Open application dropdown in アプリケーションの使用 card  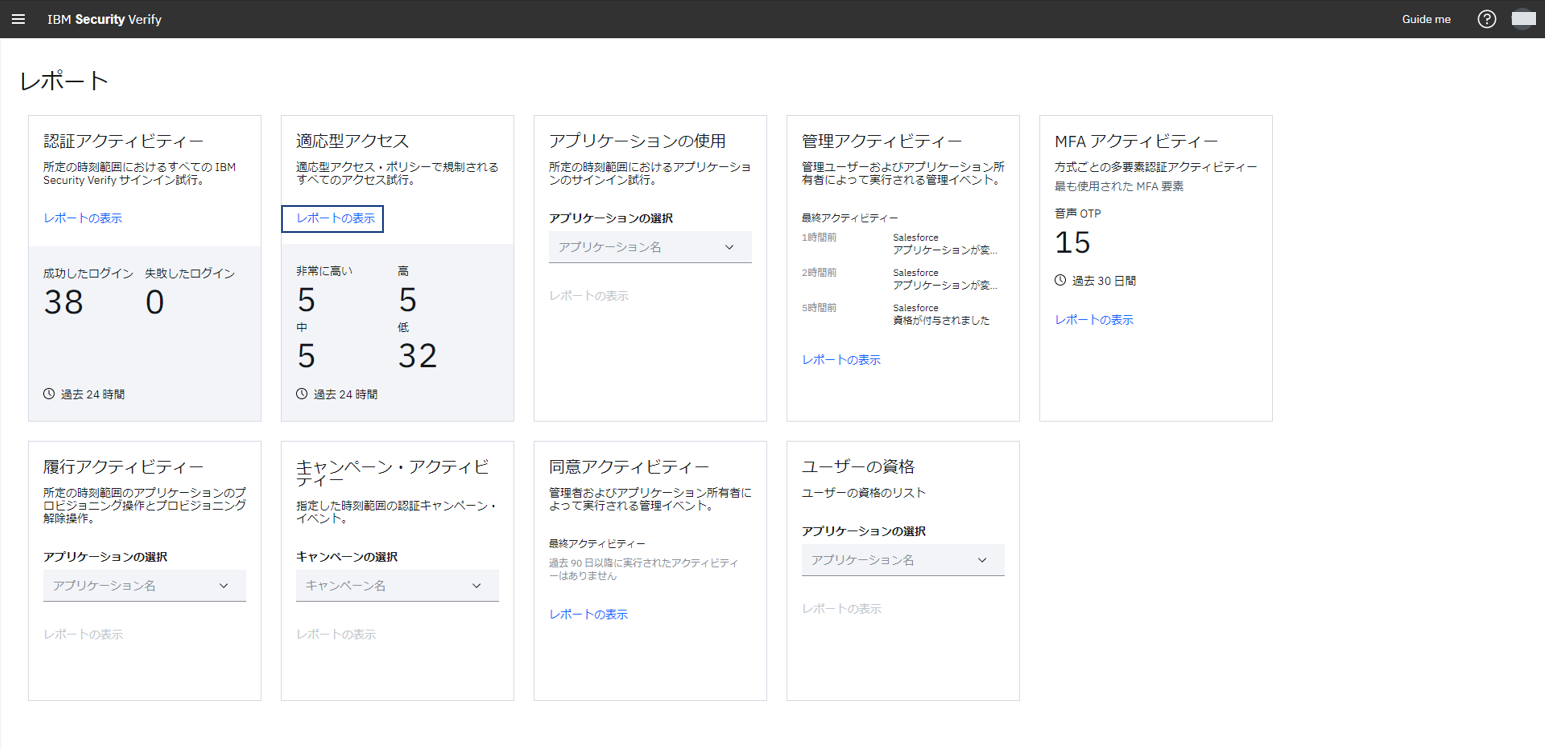point(650,247)
